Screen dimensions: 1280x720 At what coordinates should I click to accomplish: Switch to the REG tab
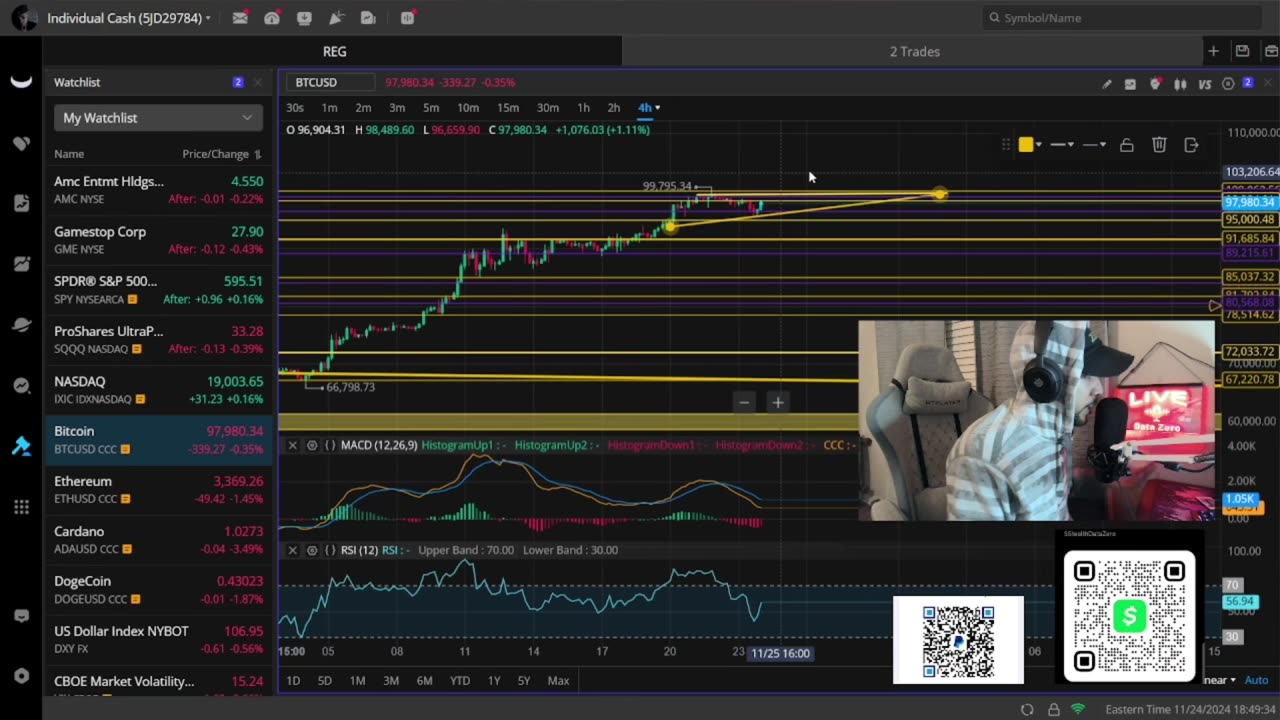click(x=334, y=51)
